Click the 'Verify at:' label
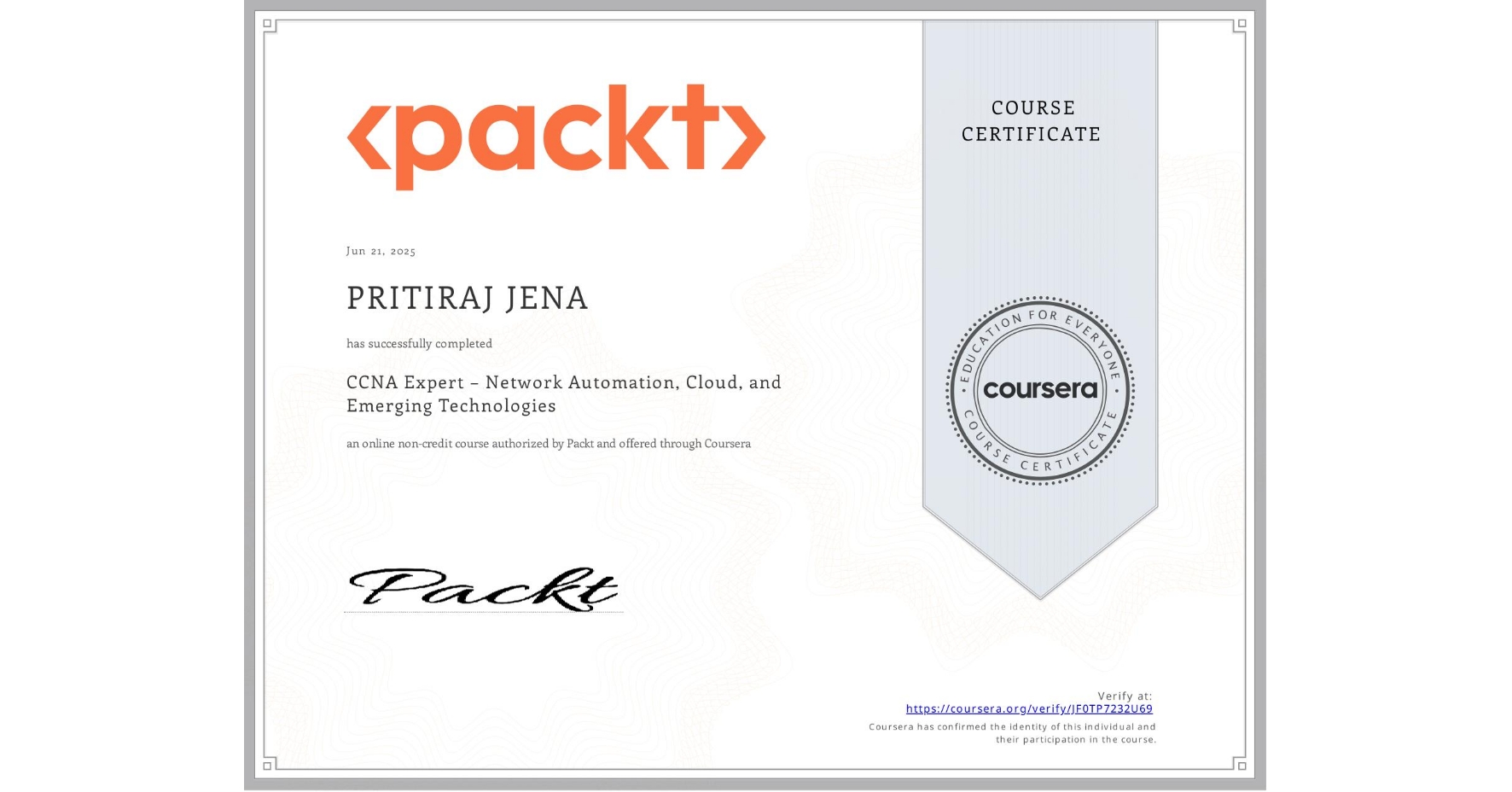 click(x=1125, y=696)
